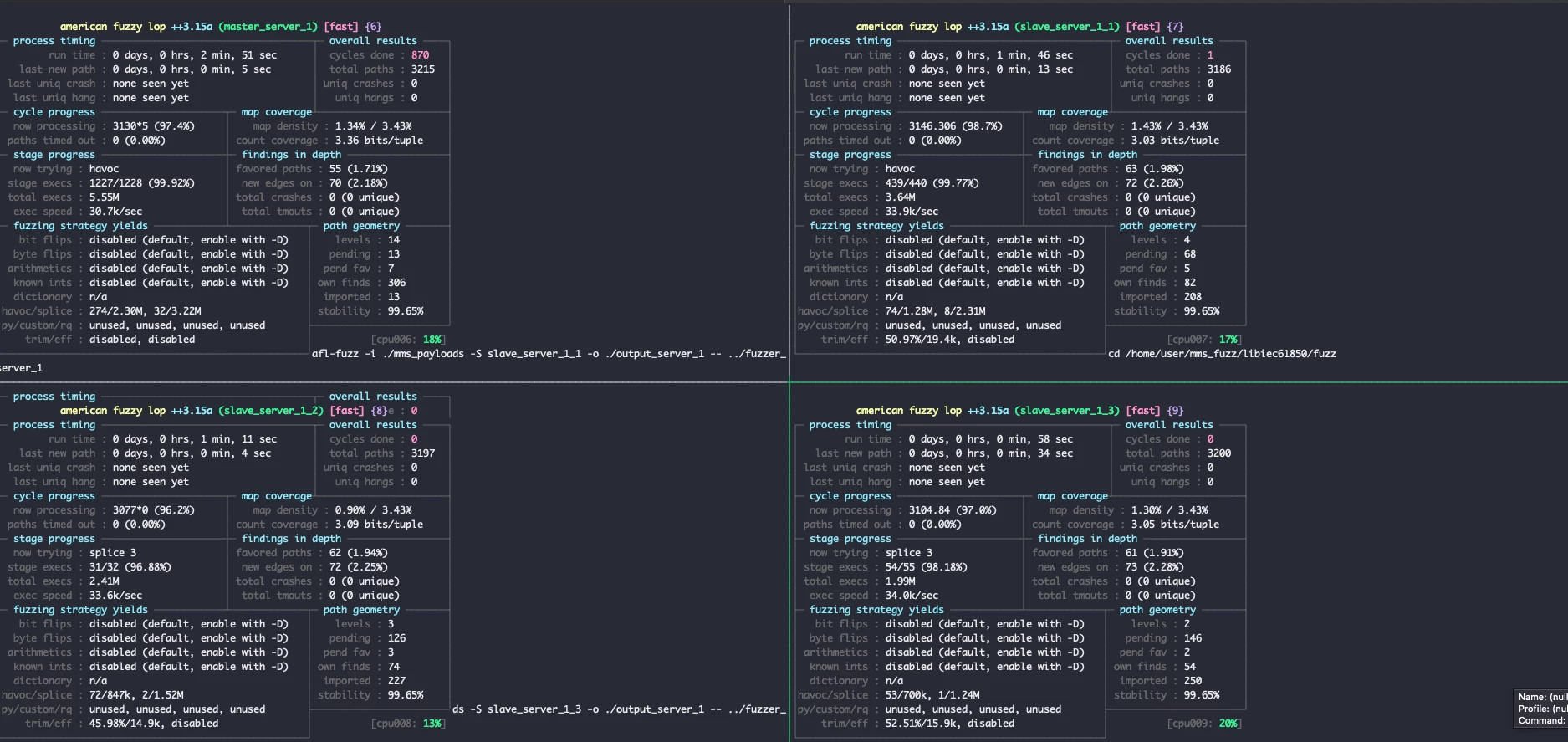Click the Name/Profile/Command tooltip at bottom right
The height and width of the screenshot is (742, 1568).
[1541, 709]
